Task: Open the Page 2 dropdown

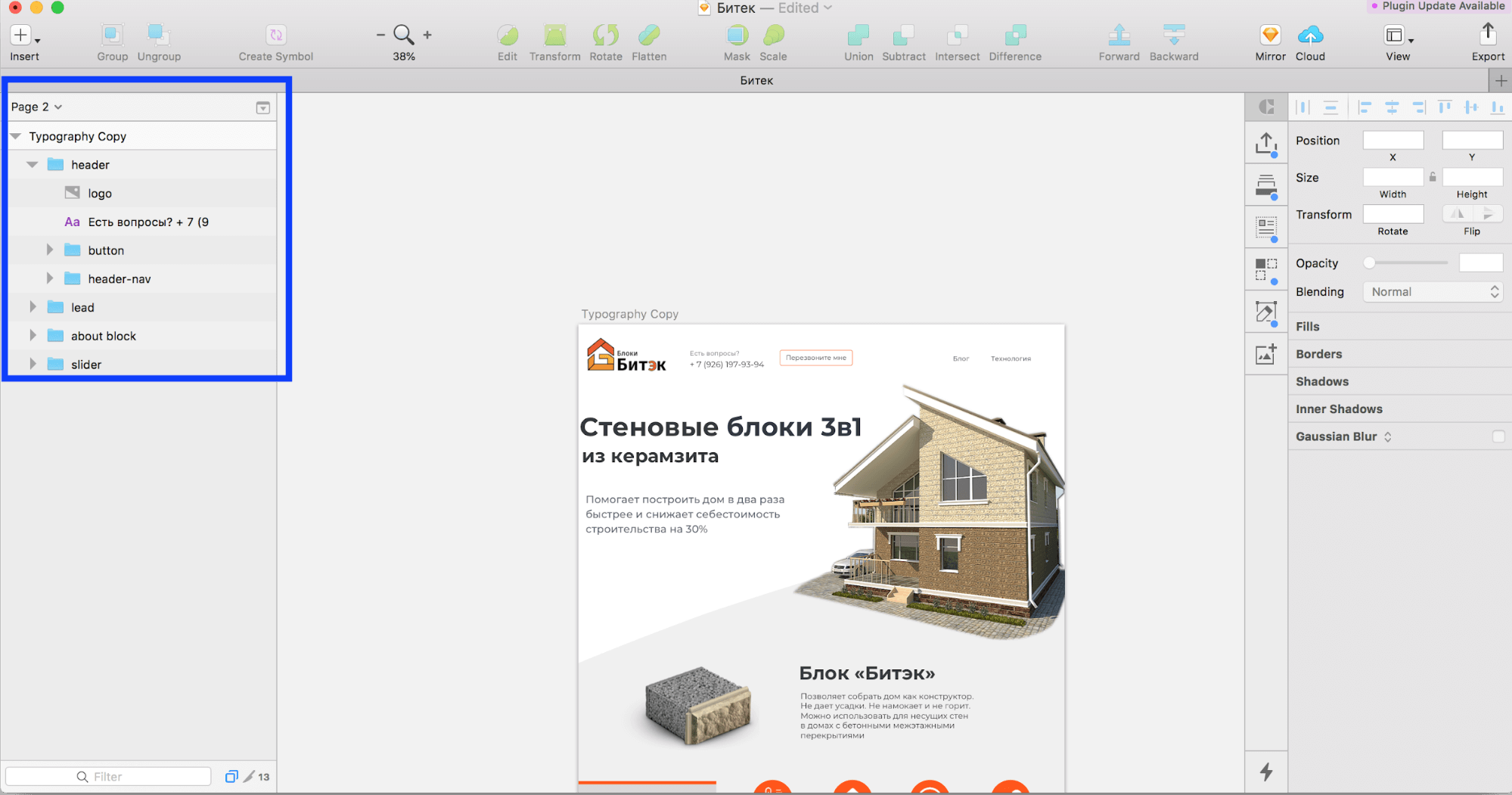Action: pyautogui.click(x=36, y=107)
